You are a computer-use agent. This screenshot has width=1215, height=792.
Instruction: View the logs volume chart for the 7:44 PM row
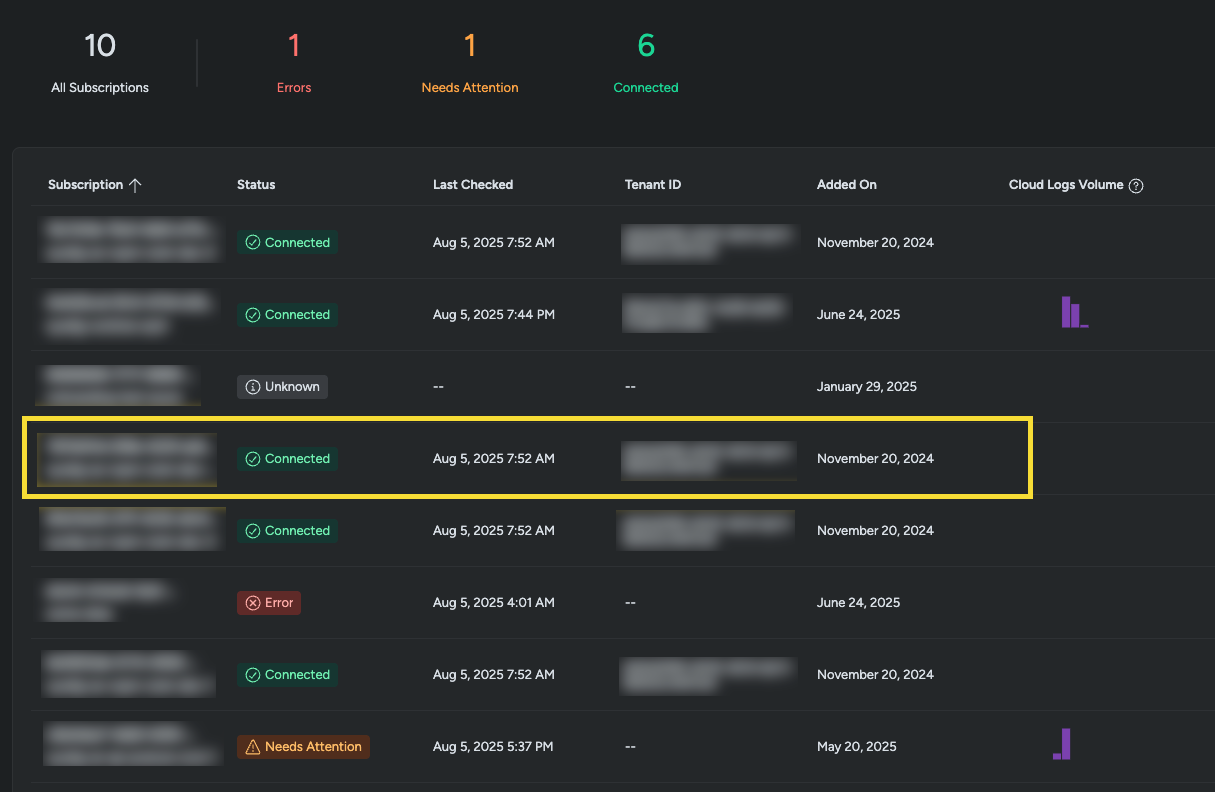pyautogui.click(x=1074, y=312)
